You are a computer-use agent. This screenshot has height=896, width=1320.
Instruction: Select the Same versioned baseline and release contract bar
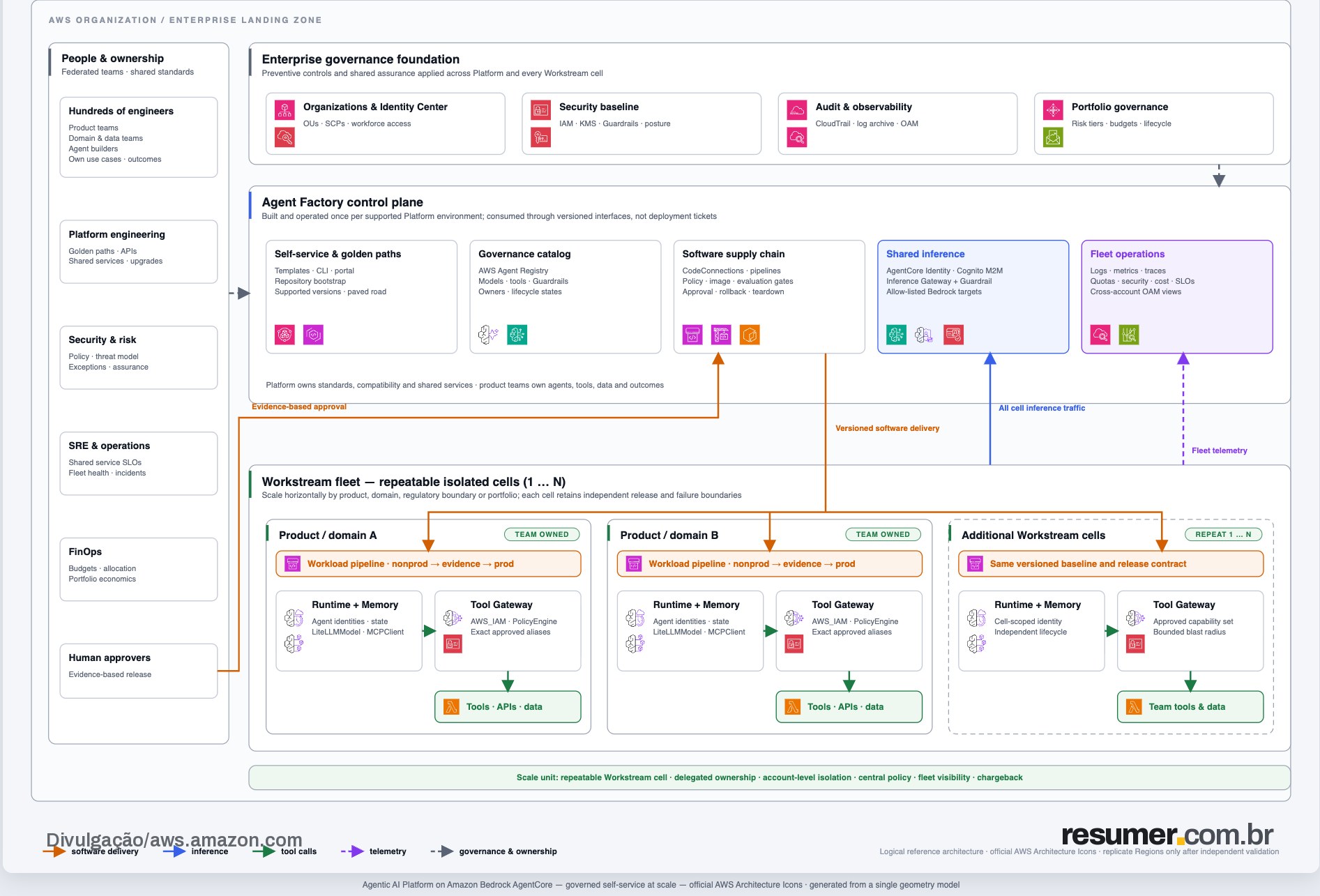click(1111, 563)
